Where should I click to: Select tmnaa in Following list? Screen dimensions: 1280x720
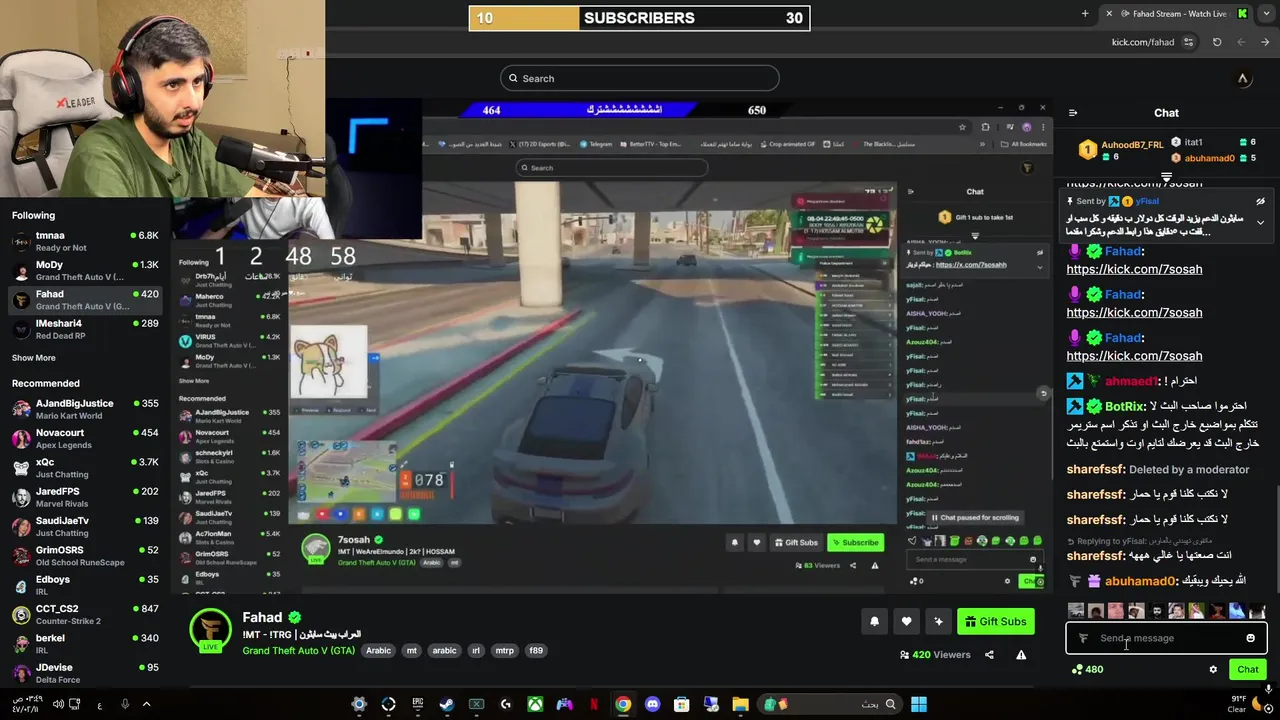pyautogui.click(x=85, y=241)
